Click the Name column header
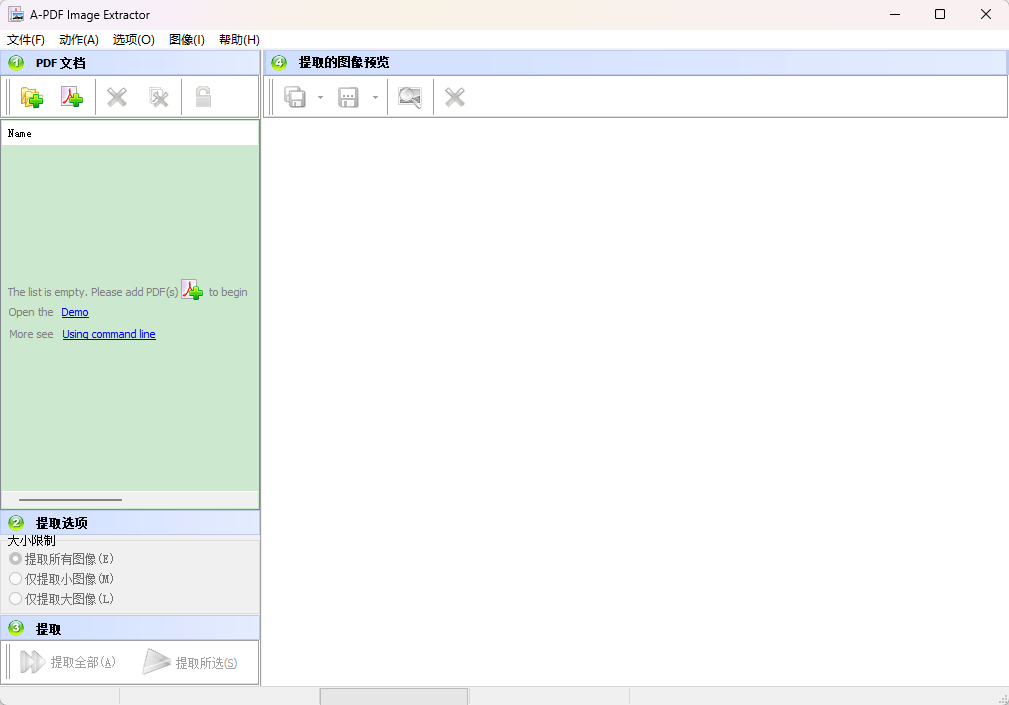 [130, 133]
